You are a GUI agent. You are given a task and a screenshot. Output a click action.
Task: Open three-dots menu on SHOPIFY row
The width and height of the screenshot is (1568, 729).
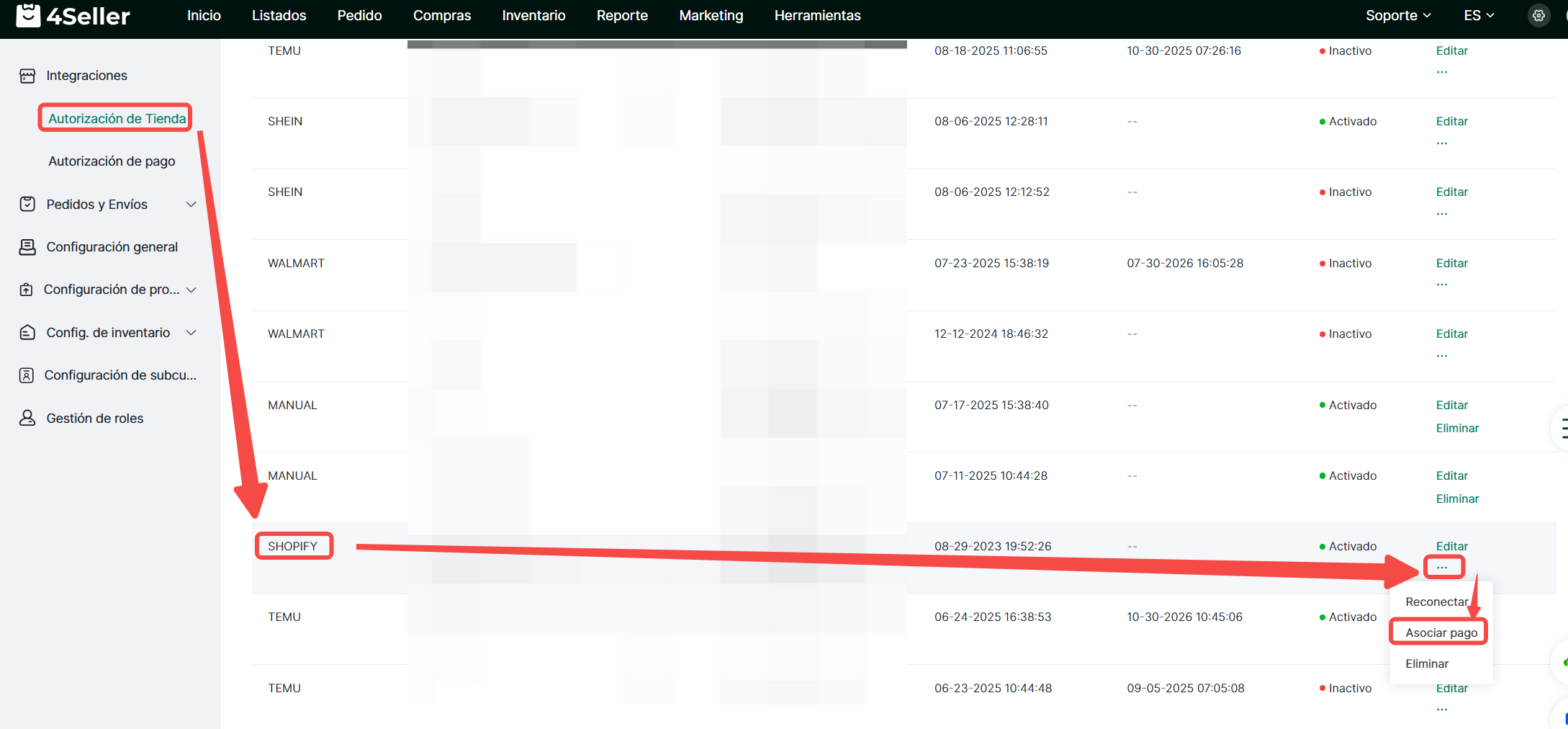coord(1442,568)
